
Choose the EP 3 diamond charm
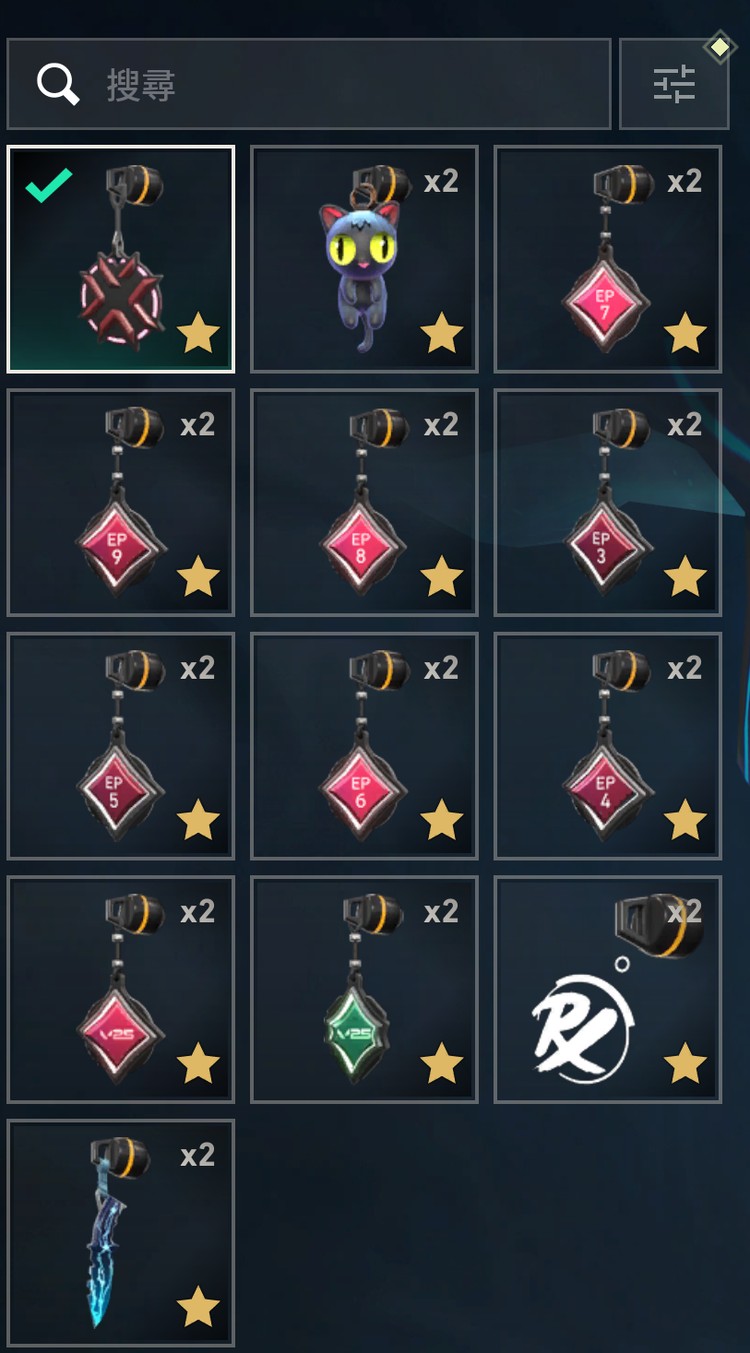pos(607,502)
